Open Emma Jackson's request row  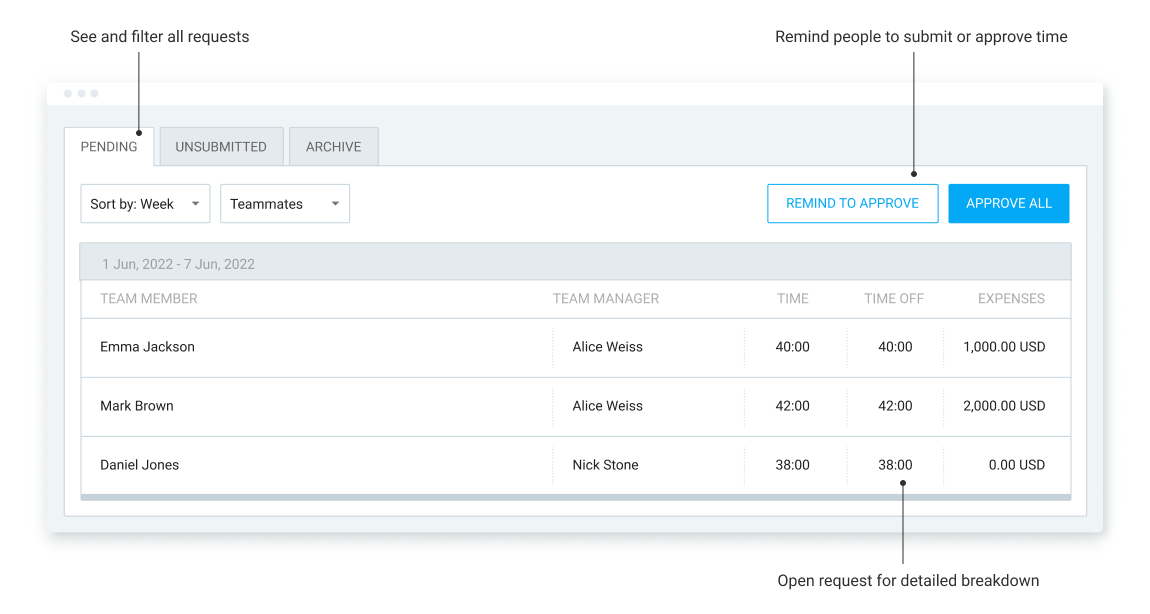147,347
